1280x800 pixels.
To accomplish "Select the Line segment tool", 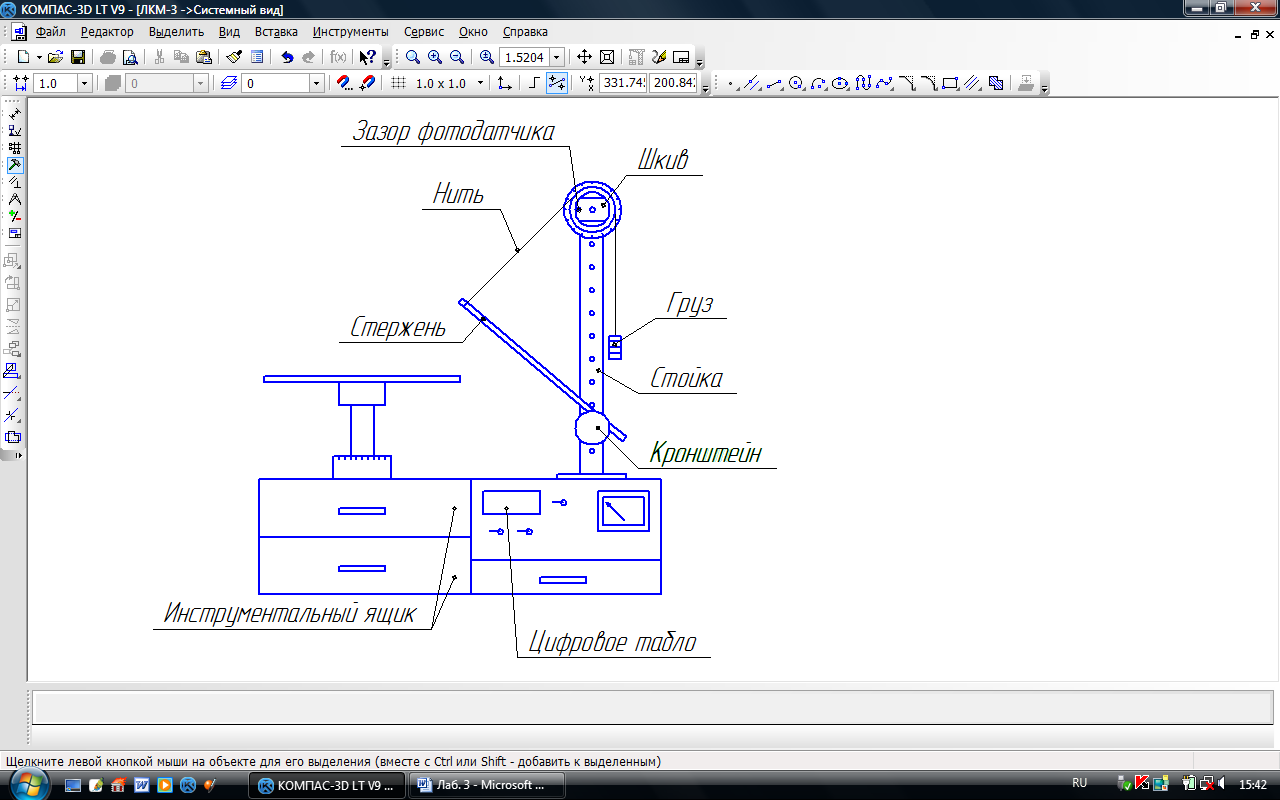I will click(x=775, y=83).
